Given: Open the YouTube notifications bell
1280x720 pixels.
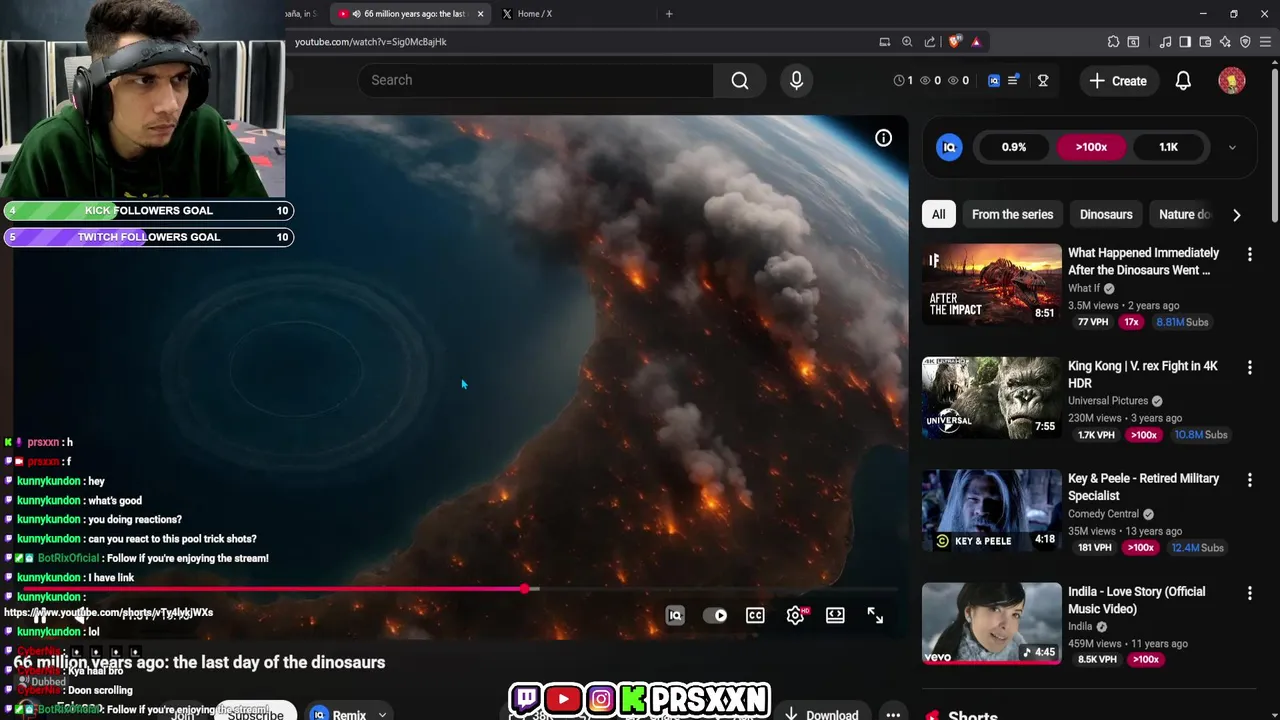Looking at the screenshot, I should 1183,81.
